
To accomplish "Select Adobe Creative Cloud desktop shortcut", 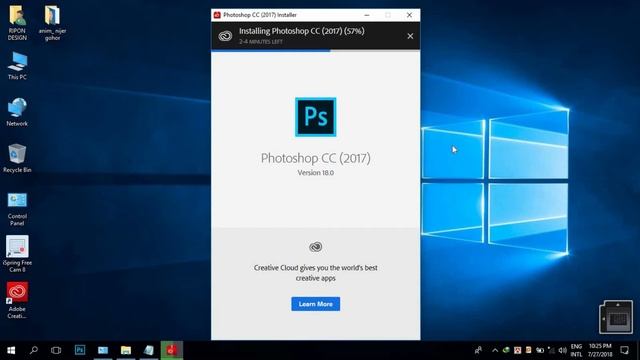I will (17, 300).
